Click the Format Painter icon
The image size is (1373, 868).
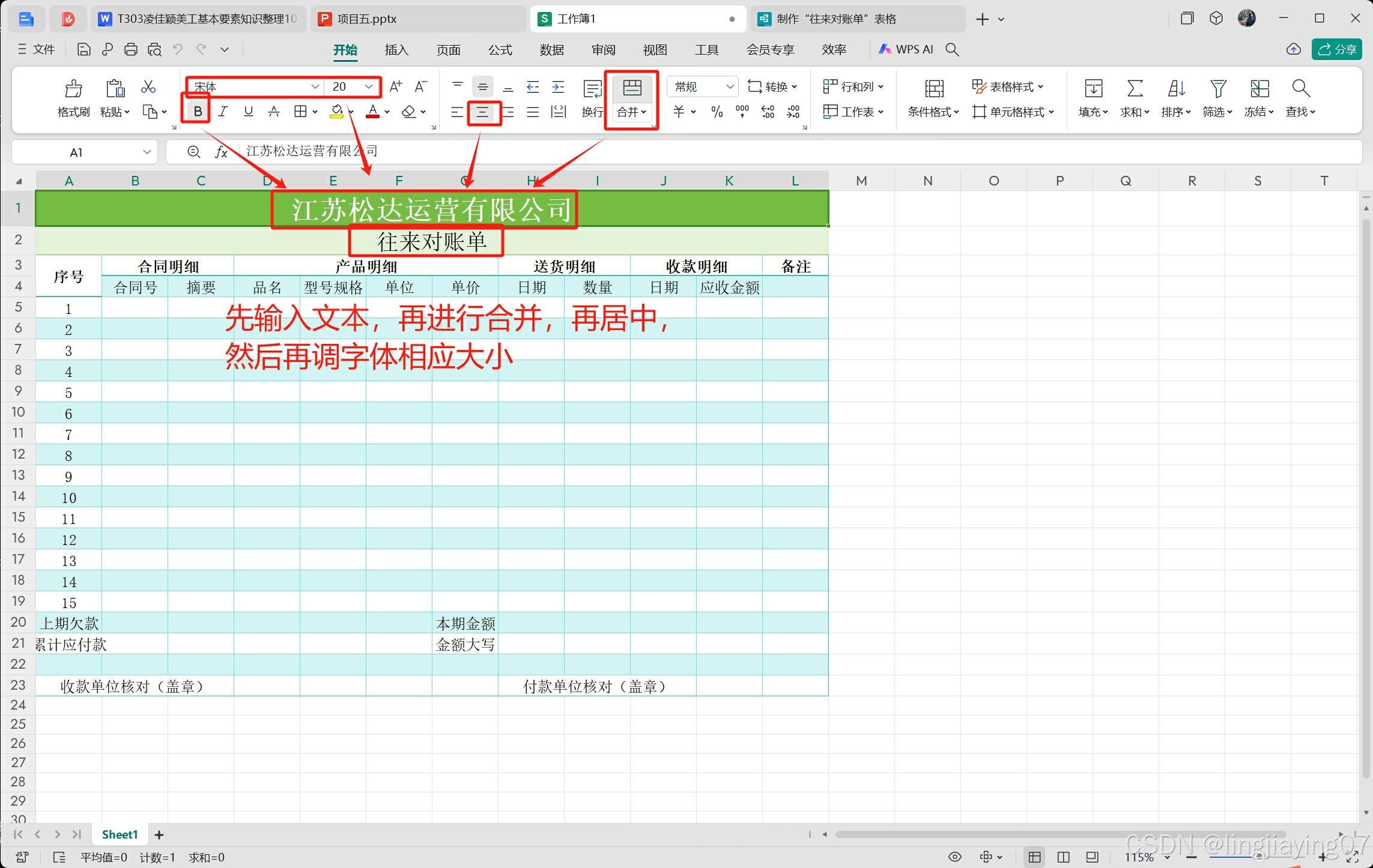point(73,89)
